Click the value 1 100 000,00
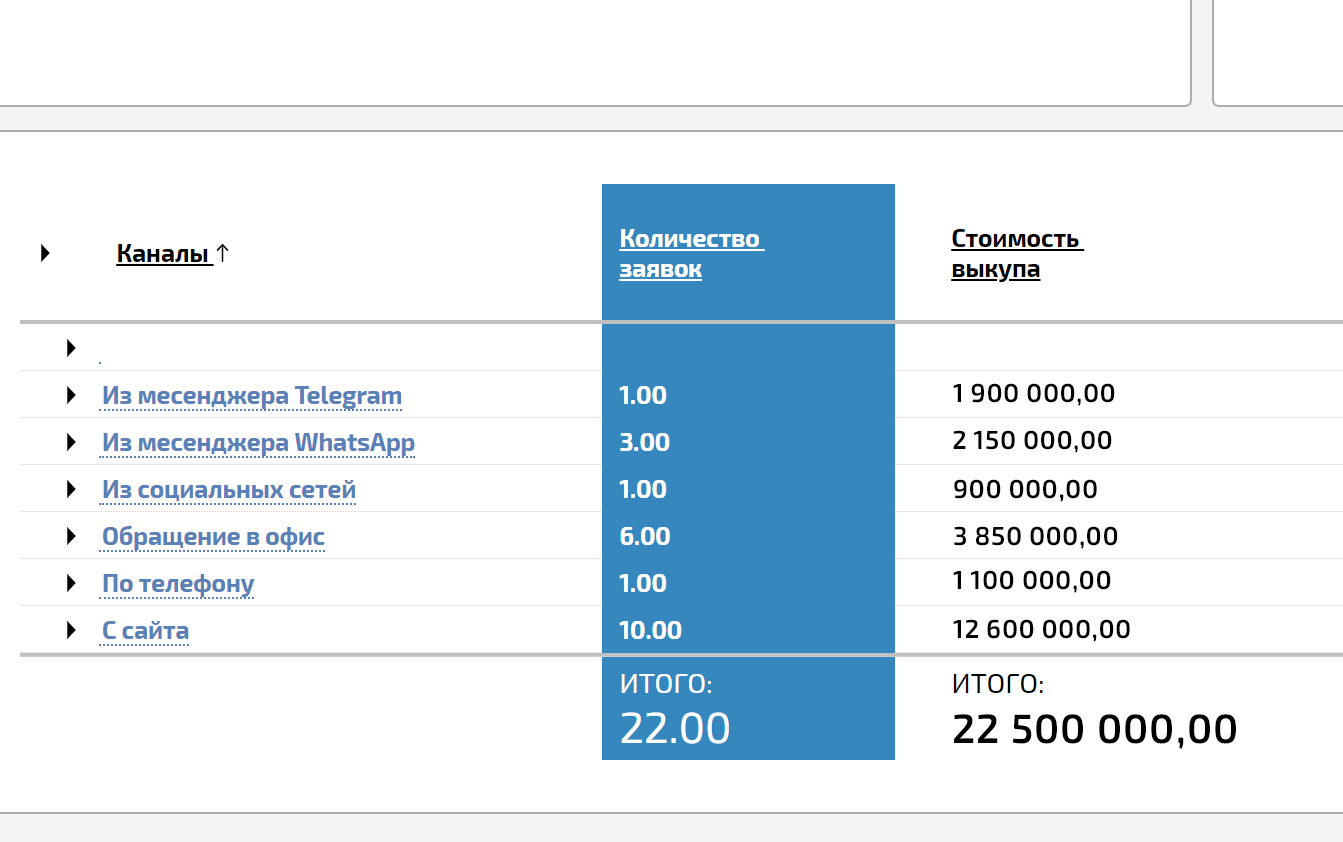The image size is (1343, 842). point(1032,581)
